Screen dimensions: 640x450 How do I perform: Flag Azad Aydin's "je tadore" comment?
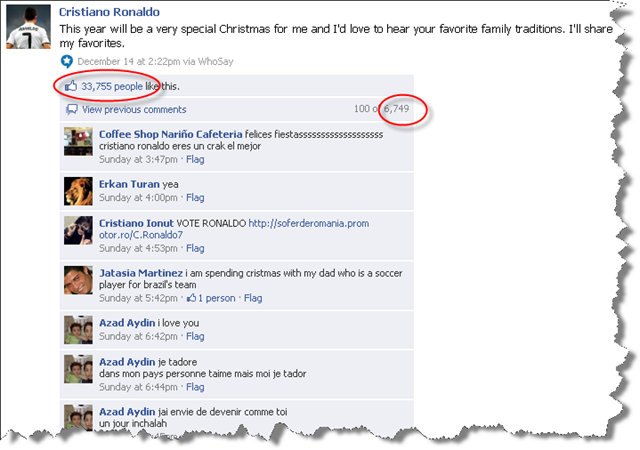(195, 387)
